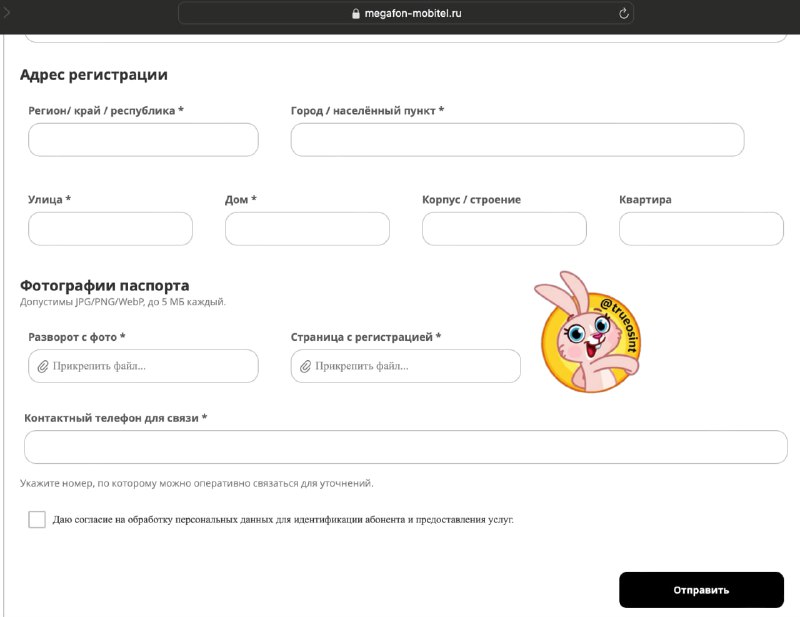Image resolution: width=800 pixels, height=617 pixels.
Task: Click the Отправить button
Action: 701,590
